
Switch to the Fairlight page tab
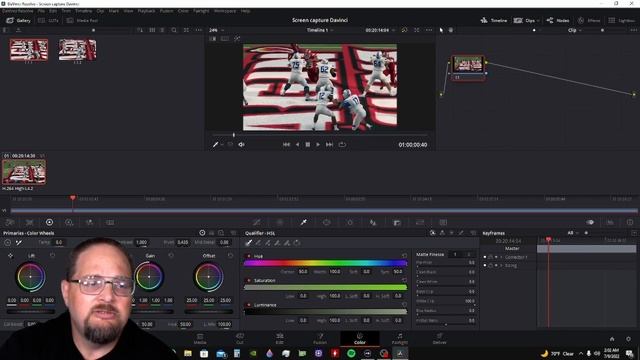coord(400,339)
